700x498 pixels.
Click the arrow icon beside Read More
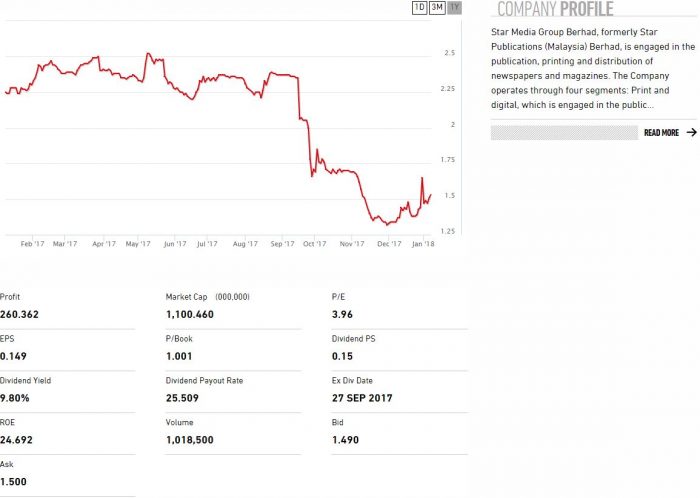(x=691, y=132)
